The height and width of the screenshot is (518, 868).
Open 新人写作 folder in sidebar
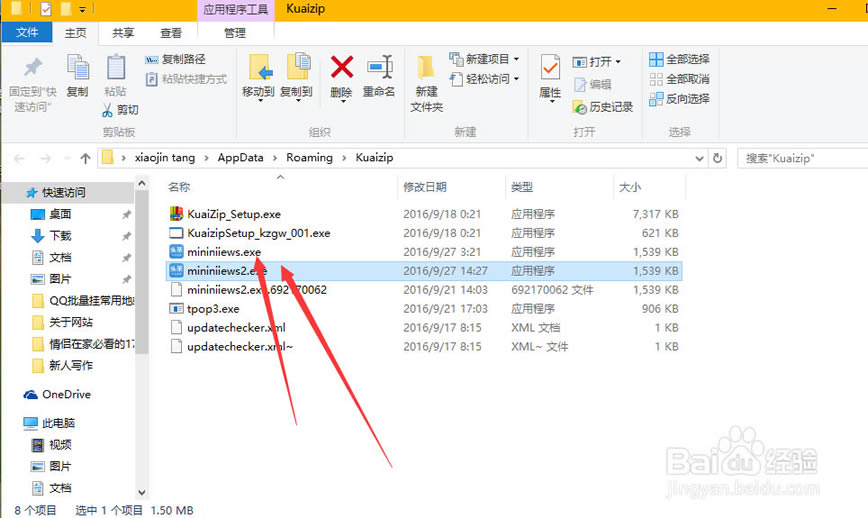[71, 365]
